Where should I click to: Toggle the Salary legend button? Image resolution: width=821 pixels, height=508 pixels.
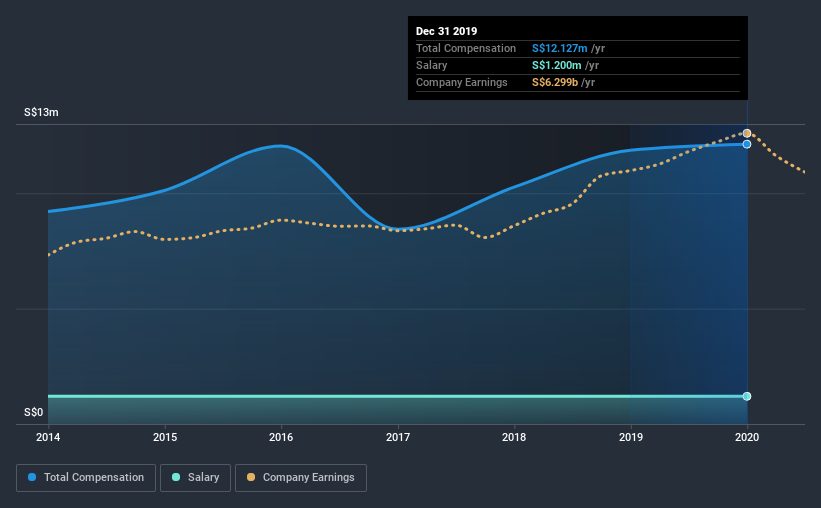(195, 478)
